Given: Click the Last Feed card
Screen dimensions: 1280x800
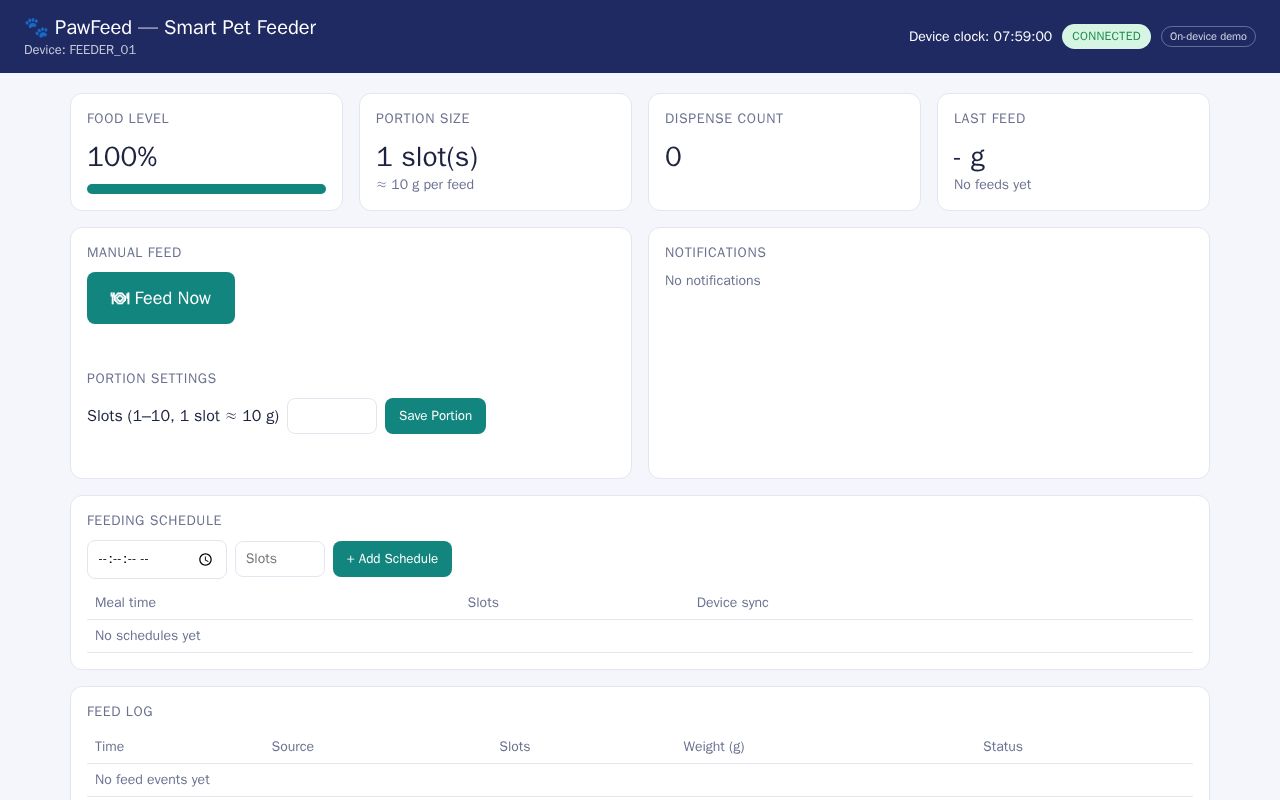Looking at the screenshot, I should pyautogui.click(x=1073, y=152).
